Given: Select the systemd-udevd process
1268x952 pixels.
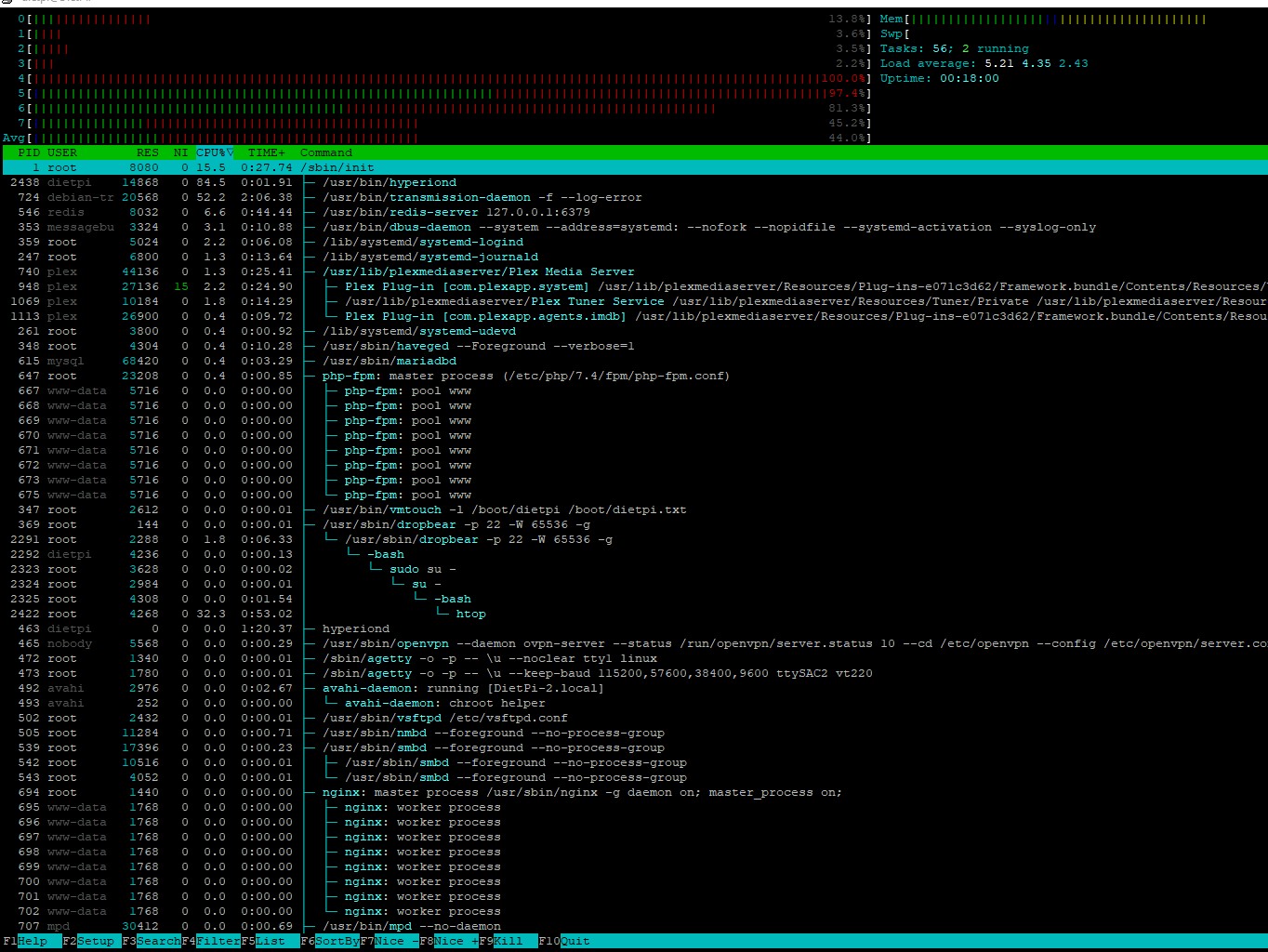Looking at the screenshot, I should (x=634, y=331).
